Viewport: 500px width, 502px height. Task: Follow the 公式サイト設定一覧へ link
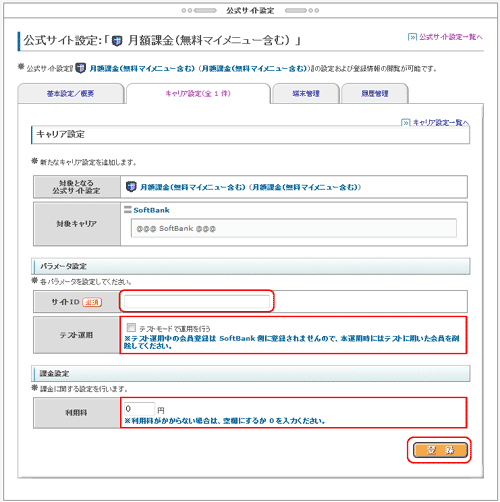tap(451, 37)
